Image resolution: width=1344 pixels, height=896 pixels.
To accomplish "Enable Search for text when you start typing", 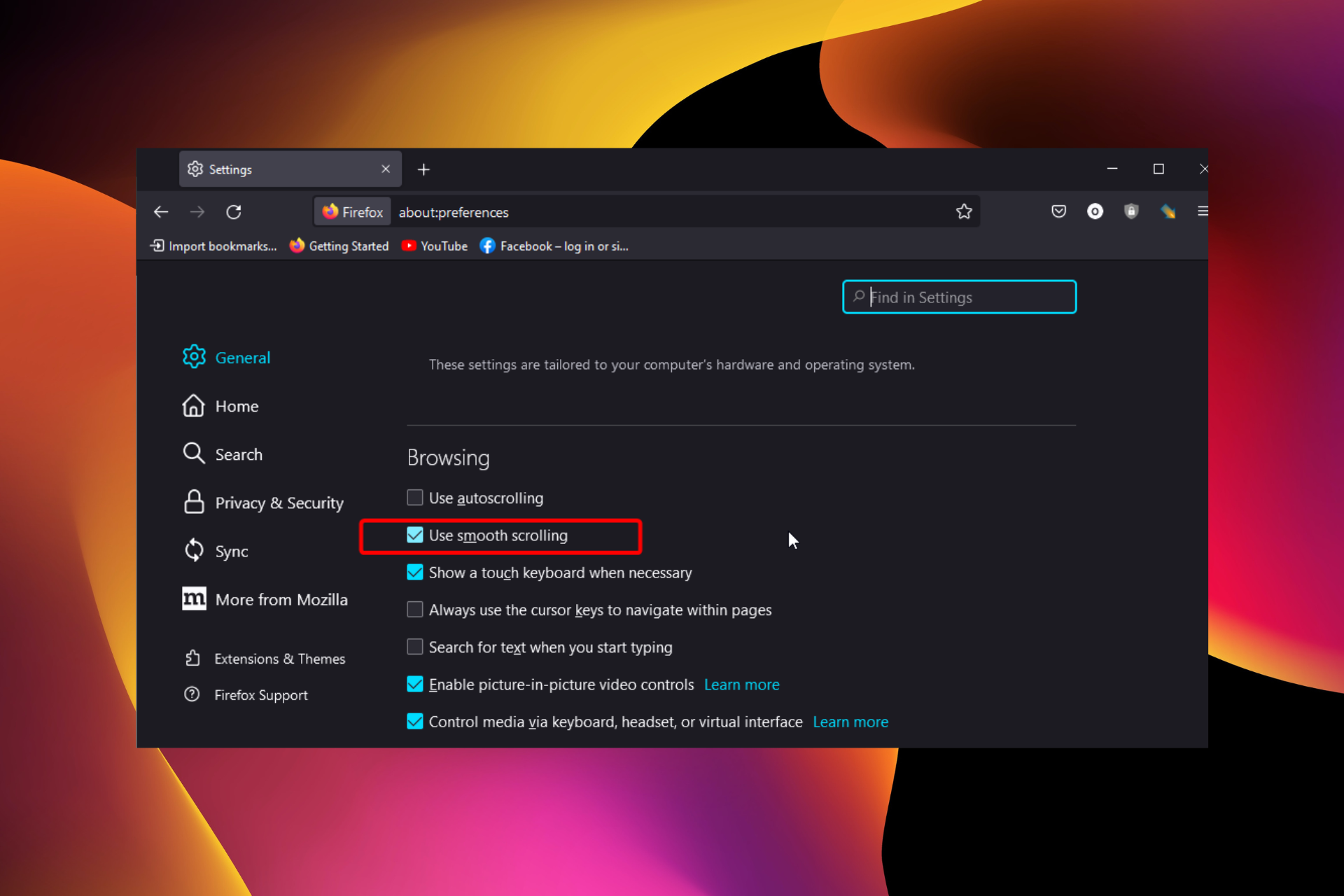I will pos(415,647).
